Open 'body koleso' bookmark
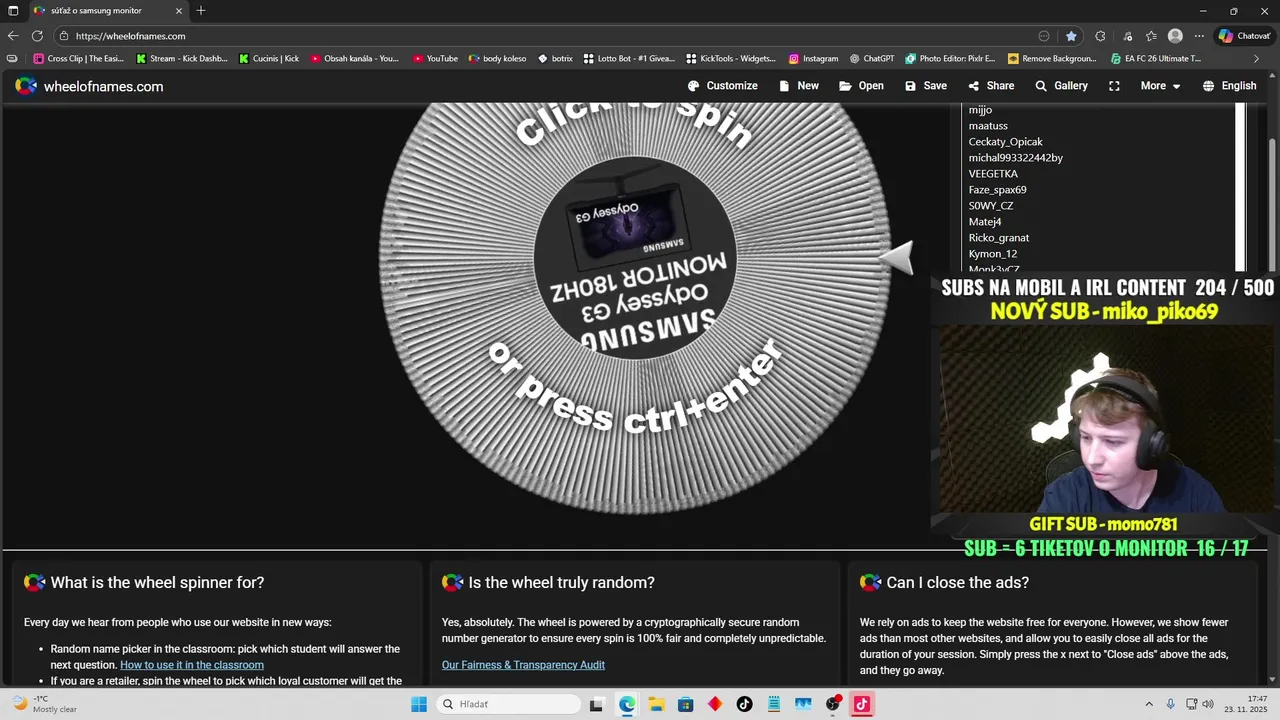Image resolution: width=1280 pixels, height=720 pixels. [496, 59]
